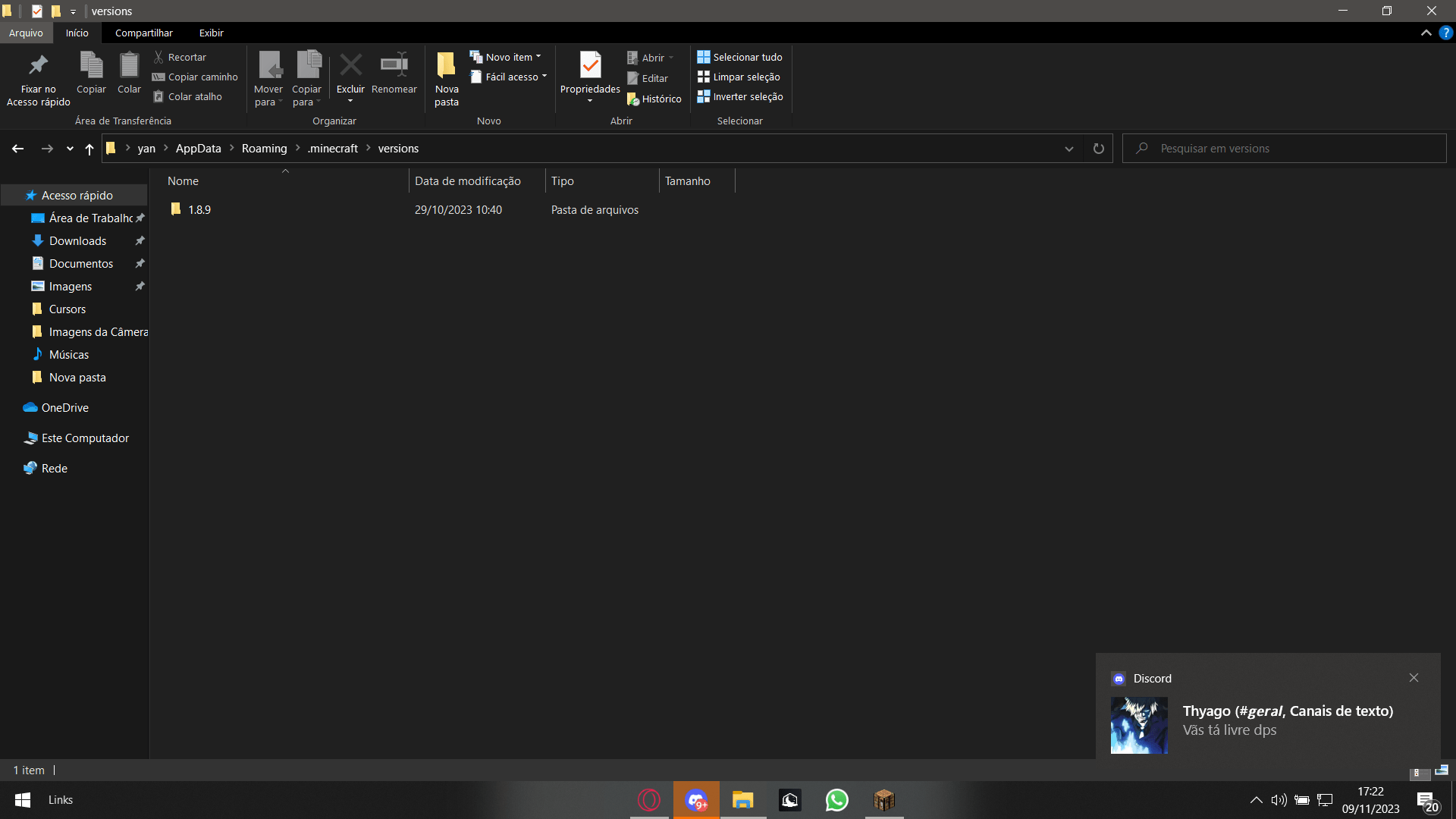Select Acesso rápido in sidebar
1456x819 pixels.
pyautogui.click(x=74, y=195)
